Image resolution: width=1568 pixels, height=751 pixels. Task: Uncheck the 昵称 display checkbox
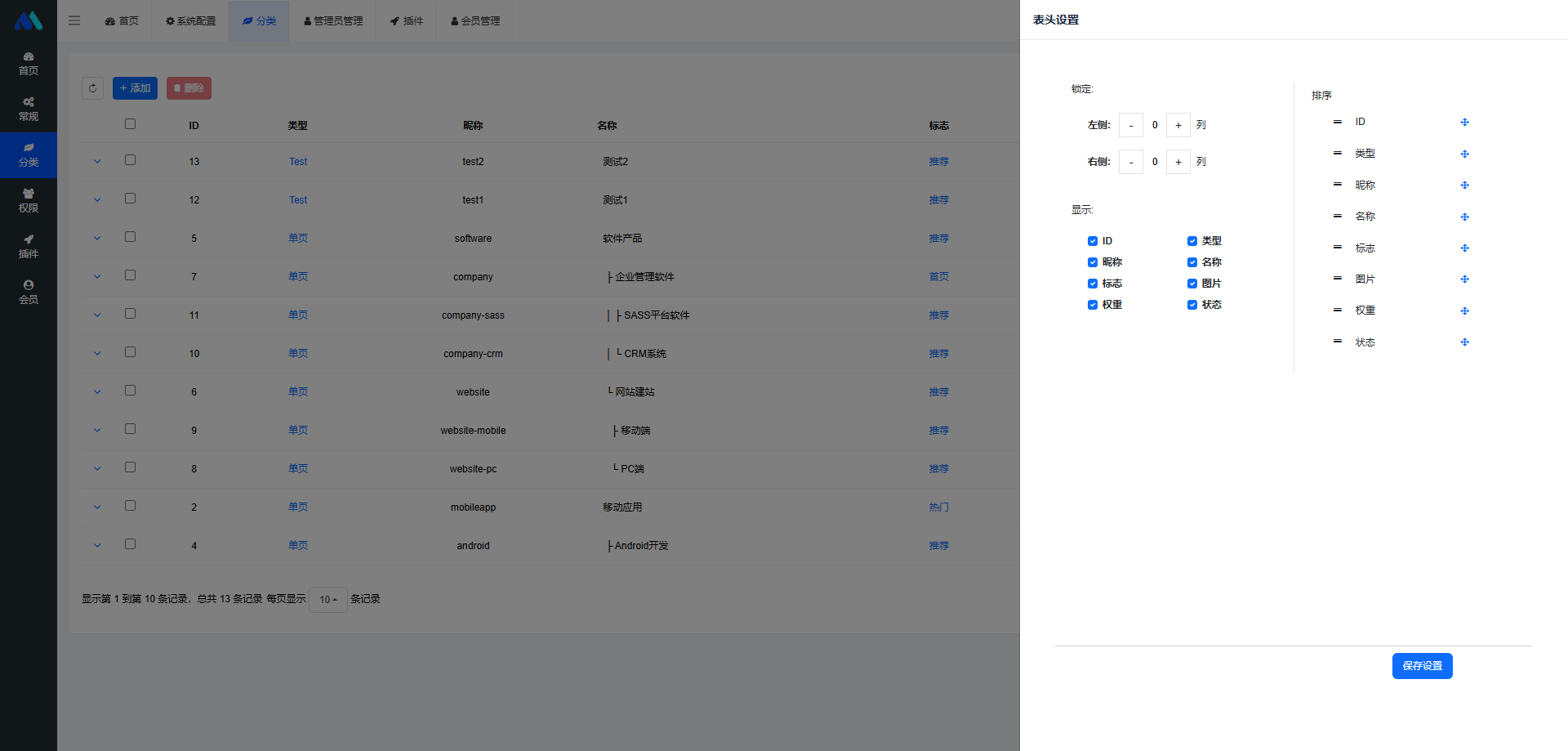(x=1092, y=262)
